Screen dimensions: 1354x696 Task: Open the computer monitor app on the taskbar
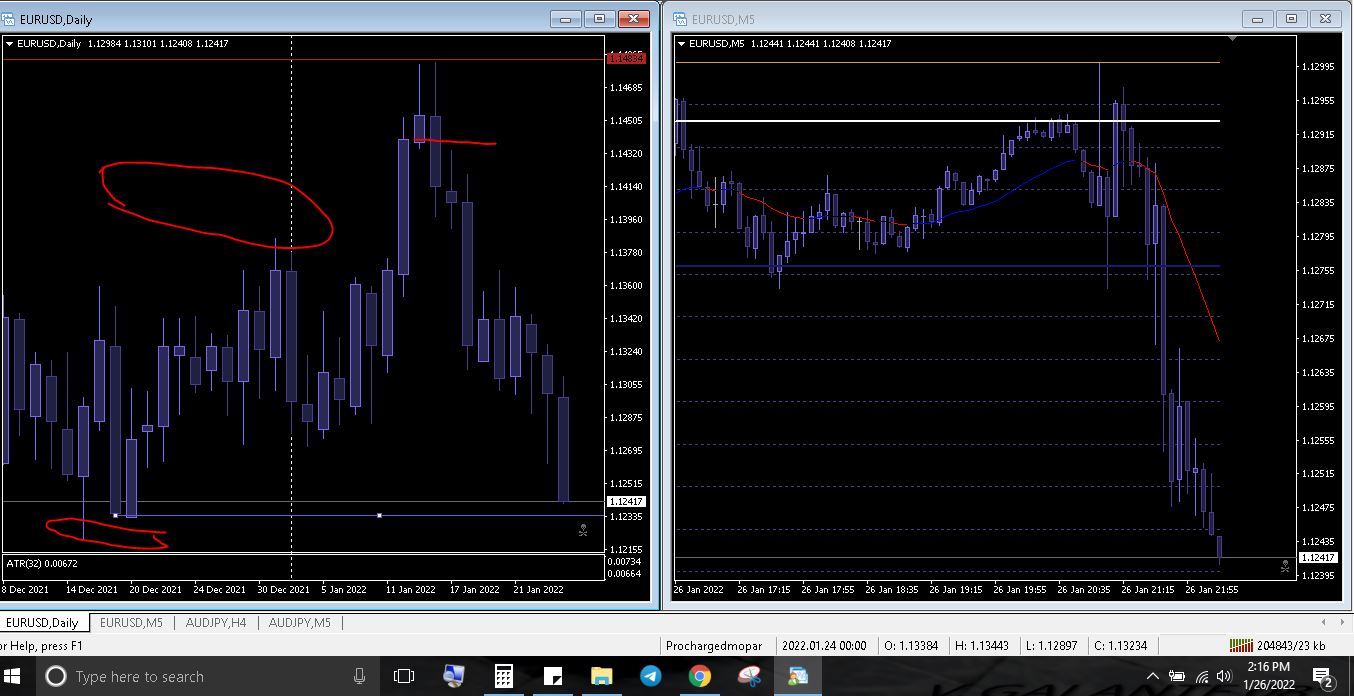454,677
